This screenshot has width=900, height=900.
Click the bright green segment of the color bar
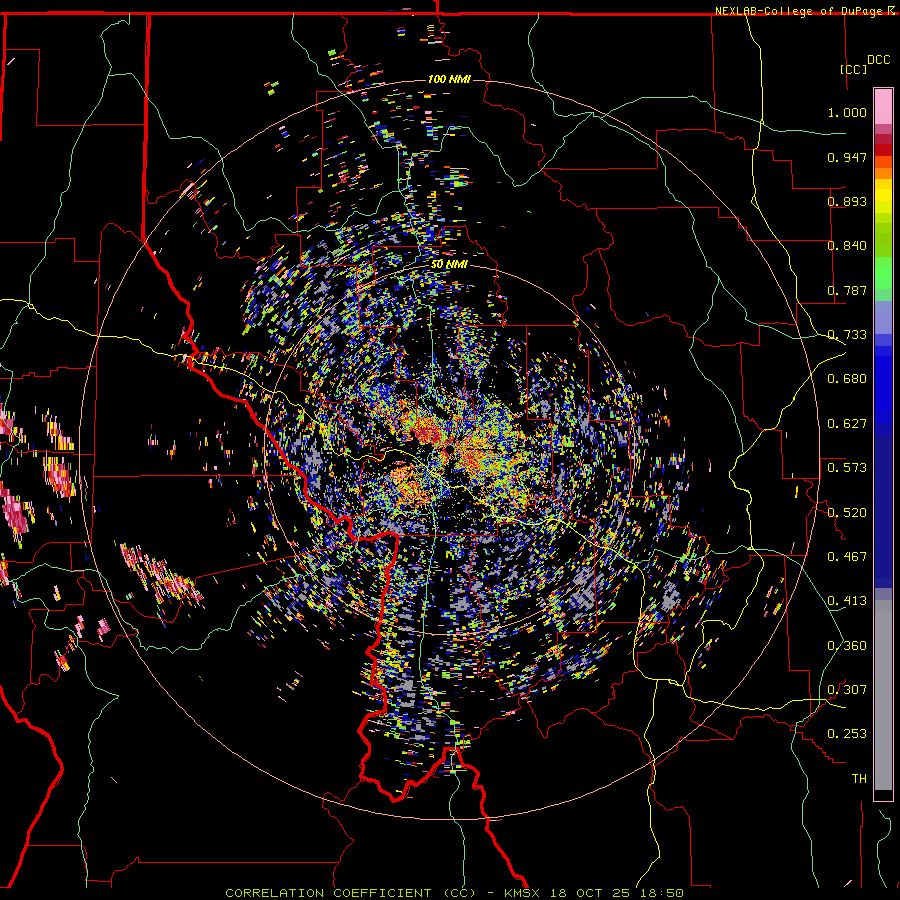(883, 273)
